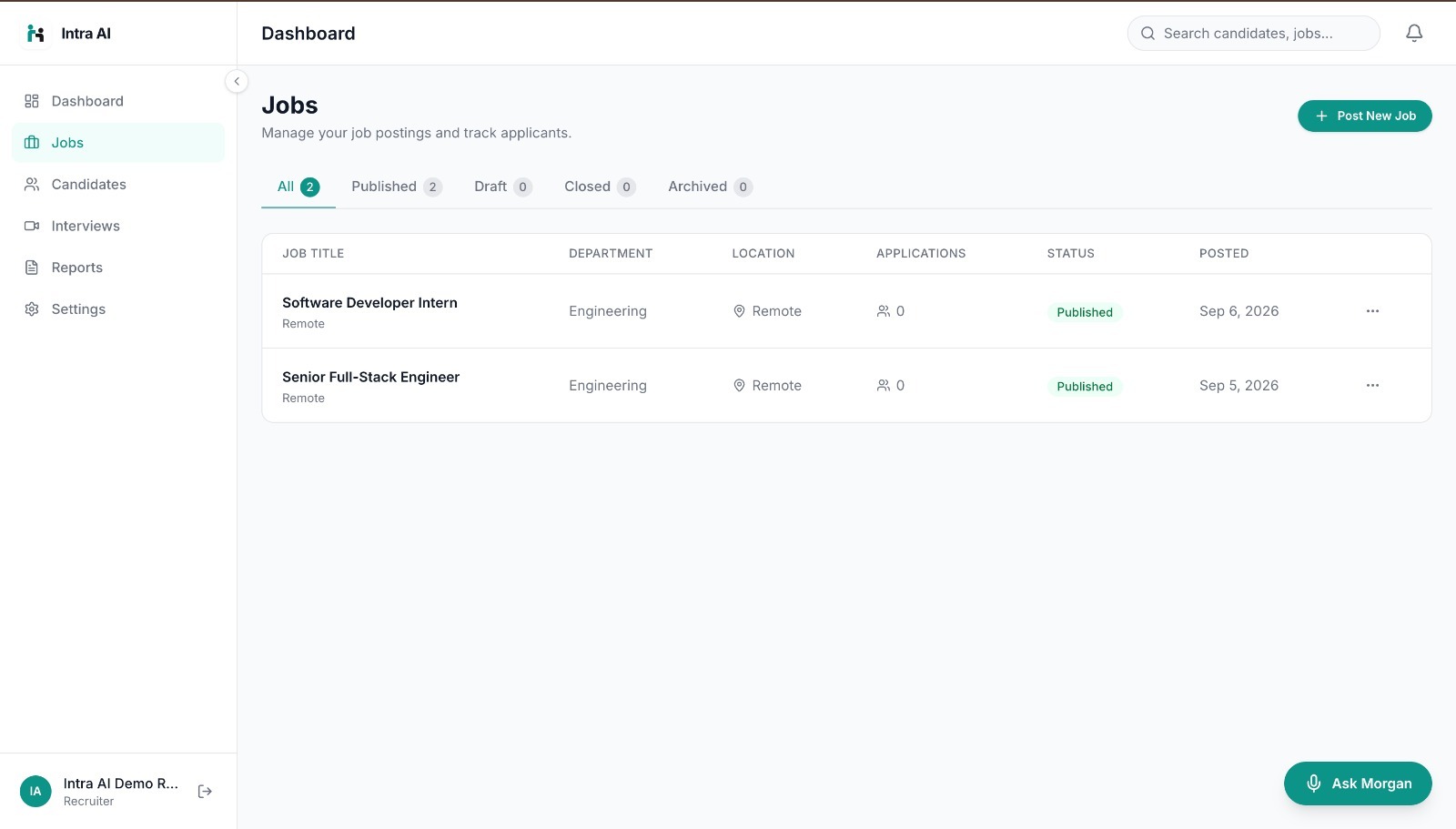Viewport: 1456px width, 829px height.
Task: Focus the Search candidates, jobs field
Action: [x=1254, y=34]
